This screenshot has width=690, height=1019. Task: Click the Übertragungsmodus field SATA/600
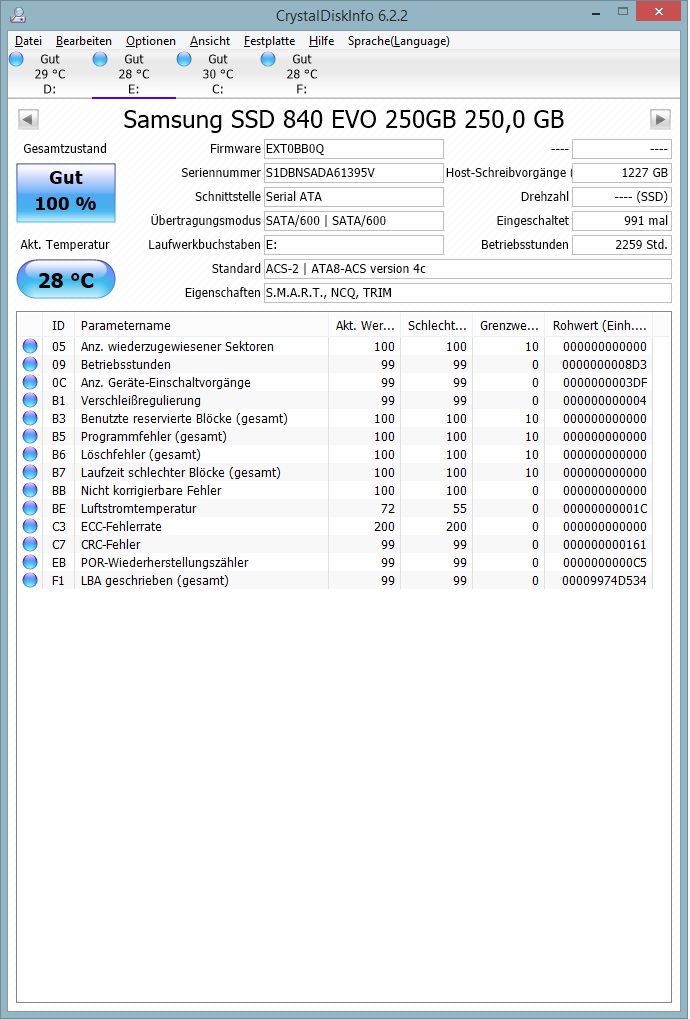tap(353, 221)
